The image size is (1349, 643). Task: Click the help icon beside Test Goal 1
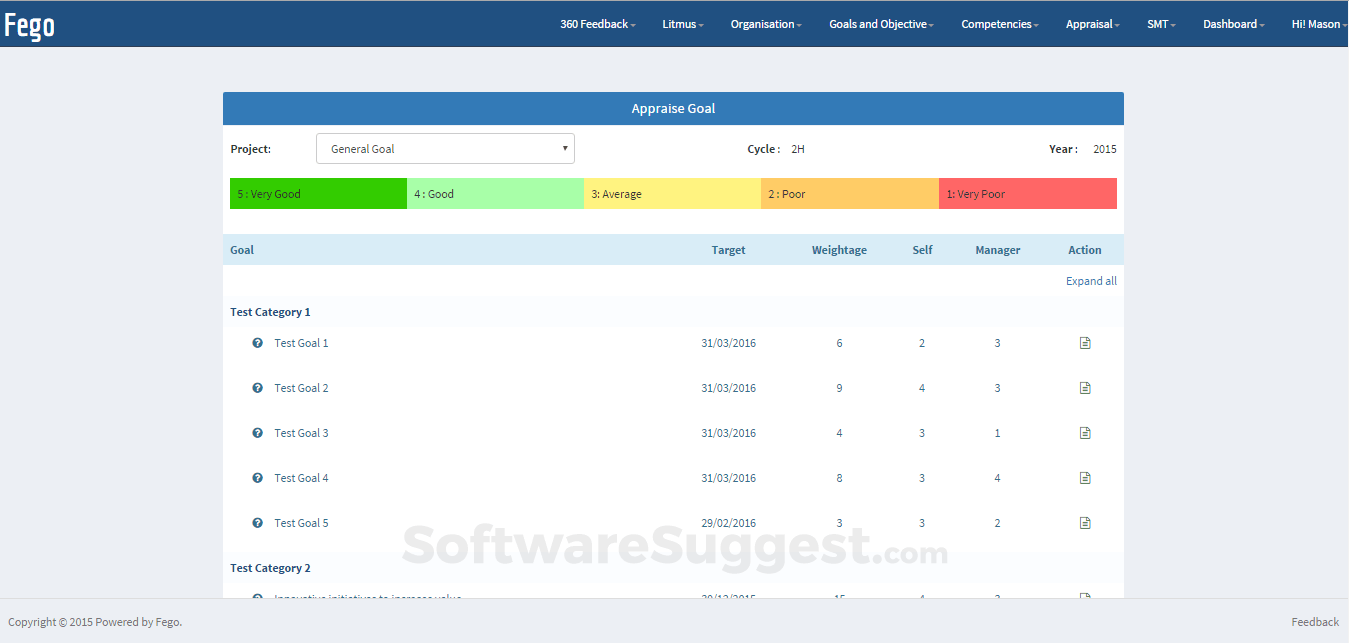point(257,342)
